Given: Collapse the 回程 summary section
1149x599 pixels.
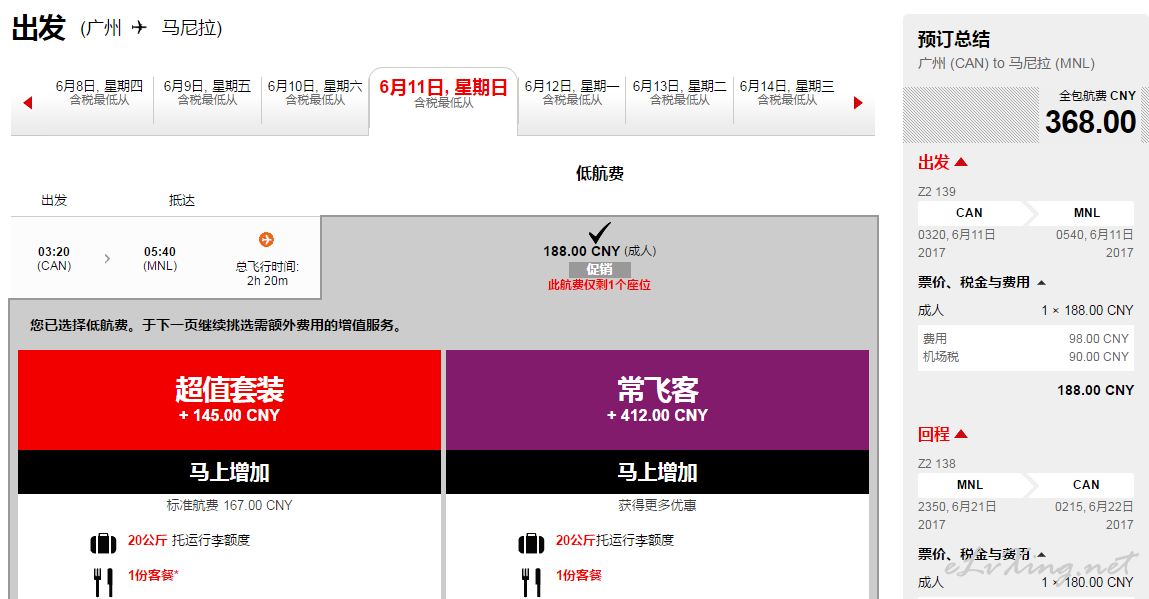Looking at the screenshot, I should point(960,434).
